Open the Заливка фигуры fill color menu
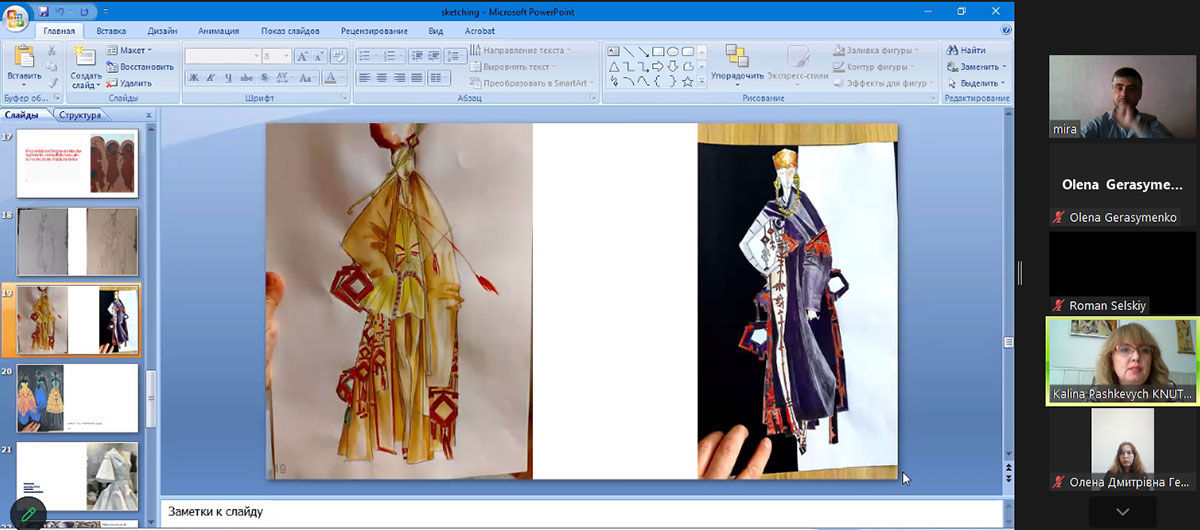This screenshot has height=530, width=1200. 875,50
